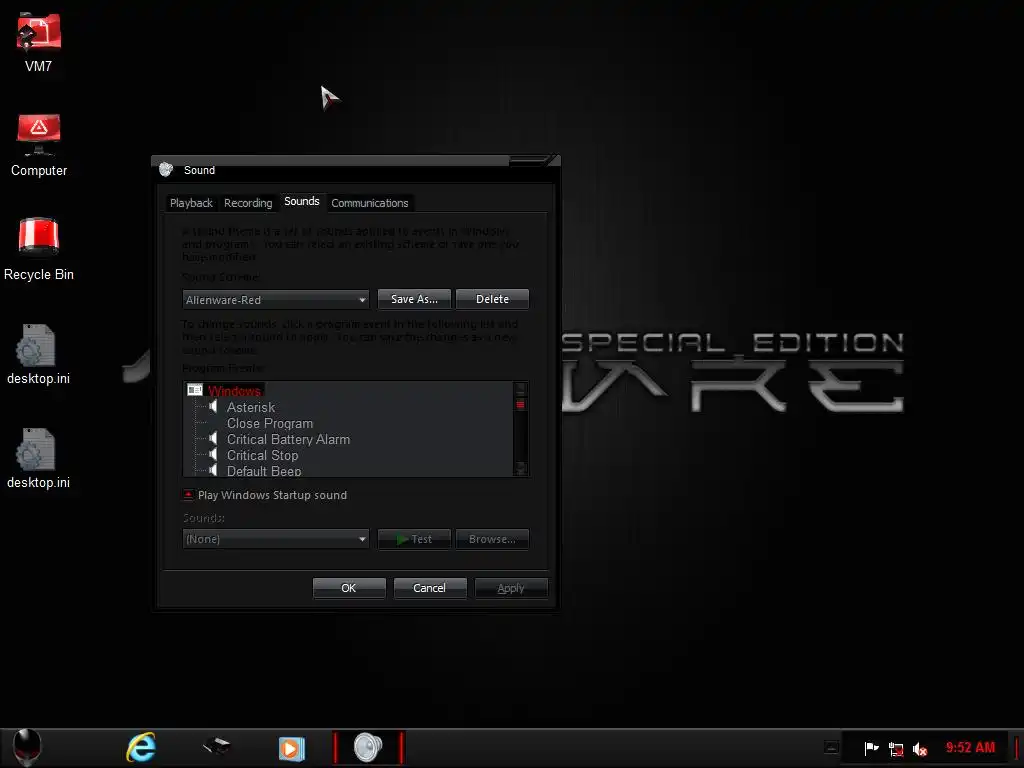Toggle Play Windows Startup sound checkbox

tap(188, 494)
